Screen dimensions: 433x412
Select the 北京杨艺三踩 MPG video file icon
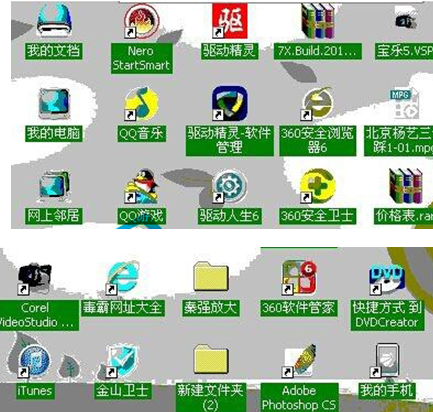pyautogui.click(x=405, y=103)
